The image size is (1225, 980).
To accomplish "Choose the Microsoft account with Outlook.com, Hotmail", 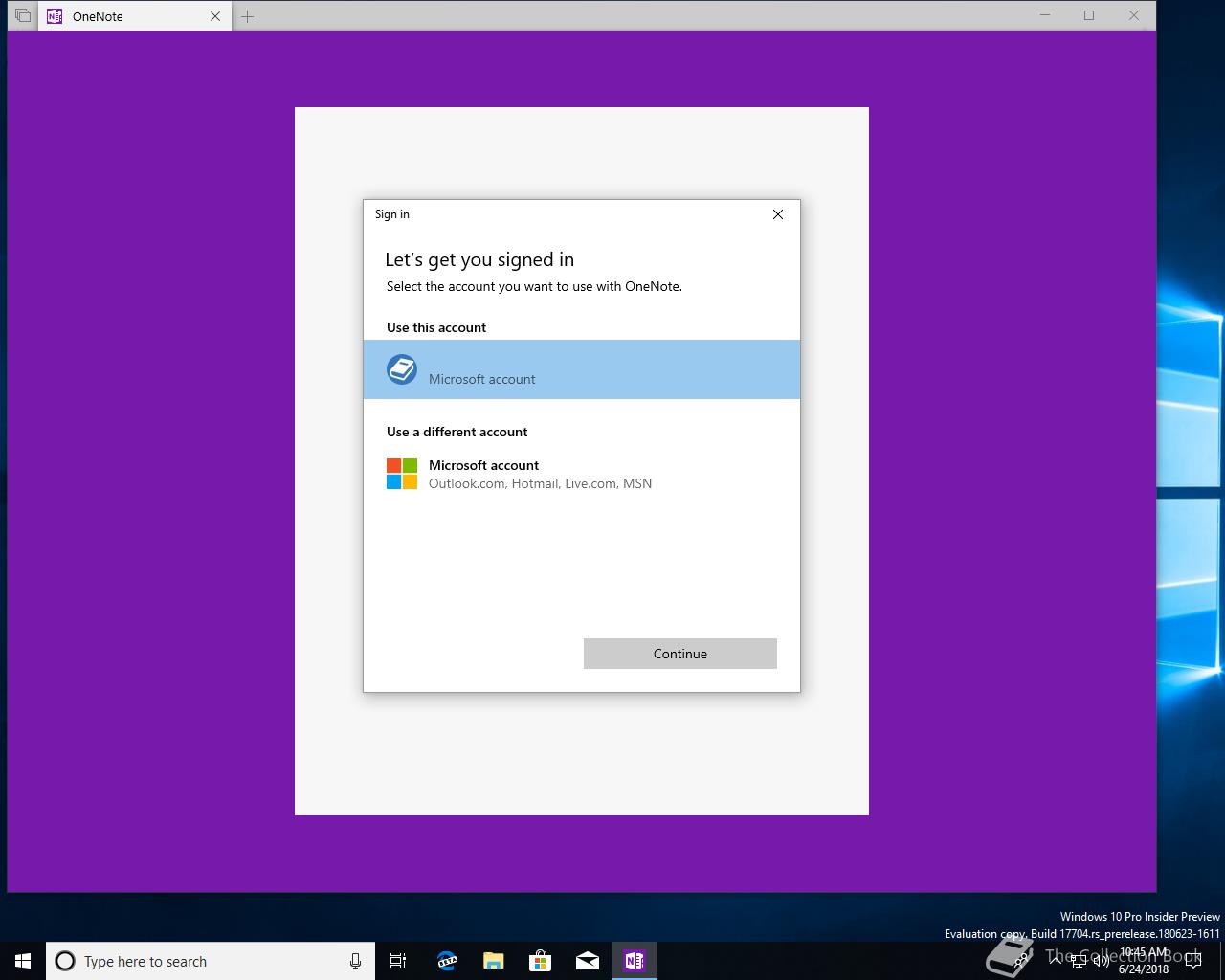I will (581, 474).
